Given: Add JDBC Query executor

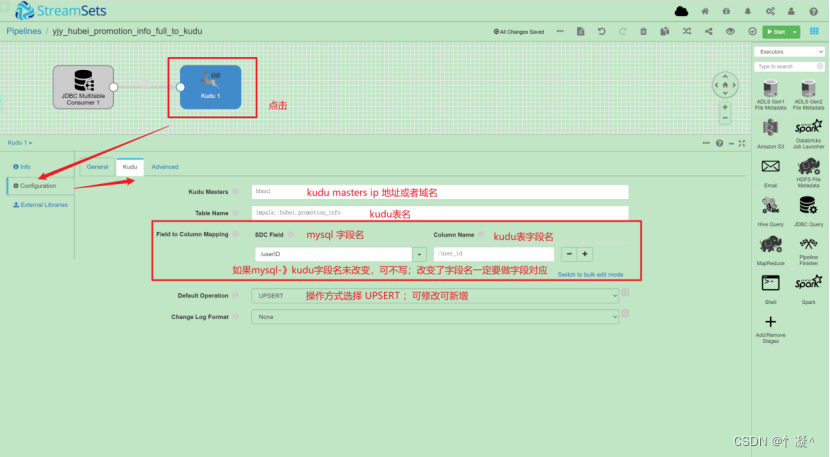Looking at the screenshot, I should pos(808,212).
